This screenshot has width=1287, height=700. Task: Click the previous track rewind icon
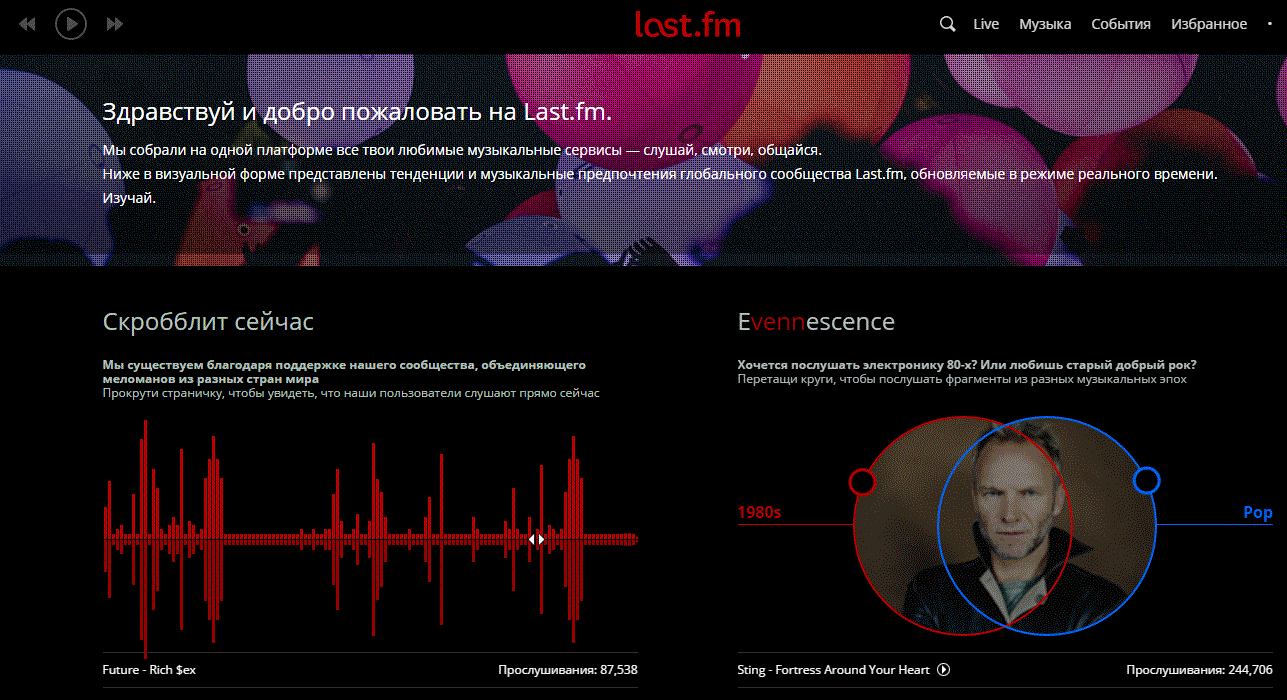point(27,23)
